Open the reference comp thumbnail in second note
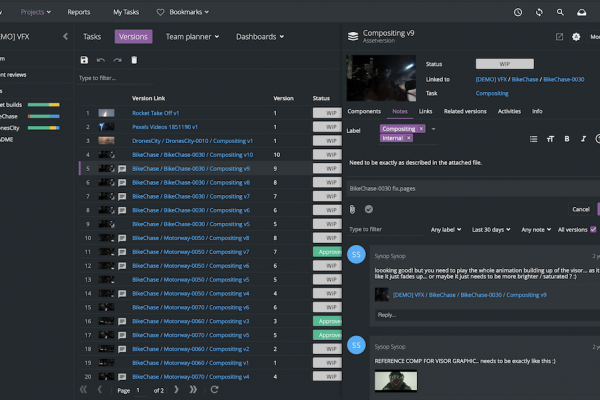The height and width of the screenshot is (400, 600). coord(396,381)
